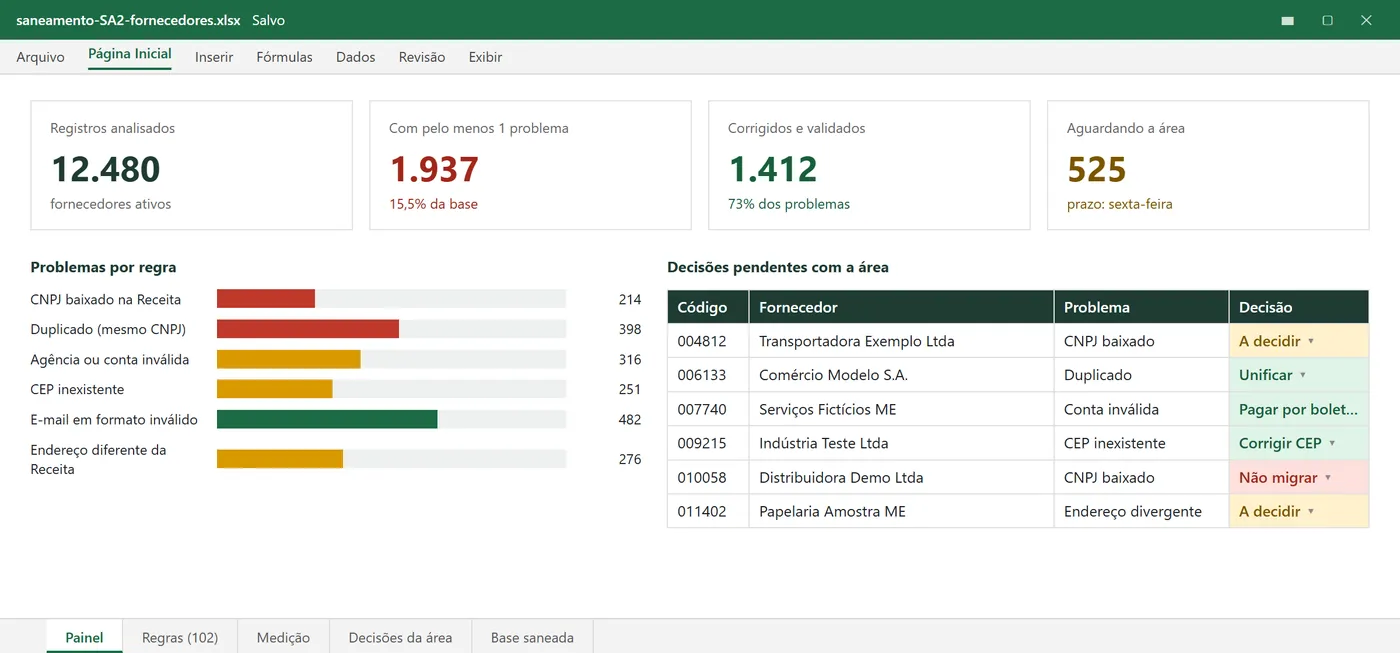Click the value 214 in problems list
1400x653 pixels.
[630, 299]
